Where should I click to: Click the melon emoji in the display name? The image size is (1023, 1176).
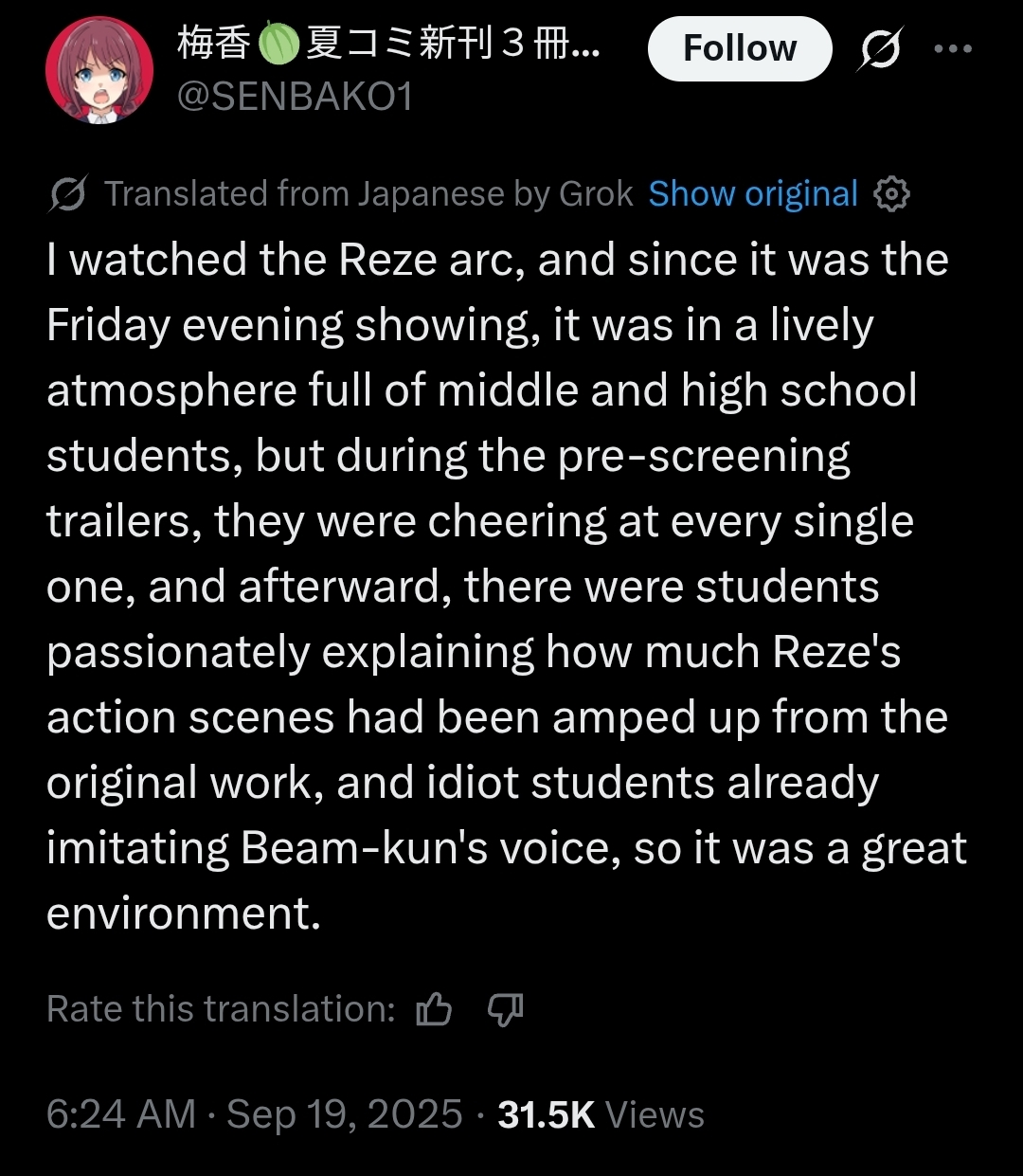click(x=278, y=44)
